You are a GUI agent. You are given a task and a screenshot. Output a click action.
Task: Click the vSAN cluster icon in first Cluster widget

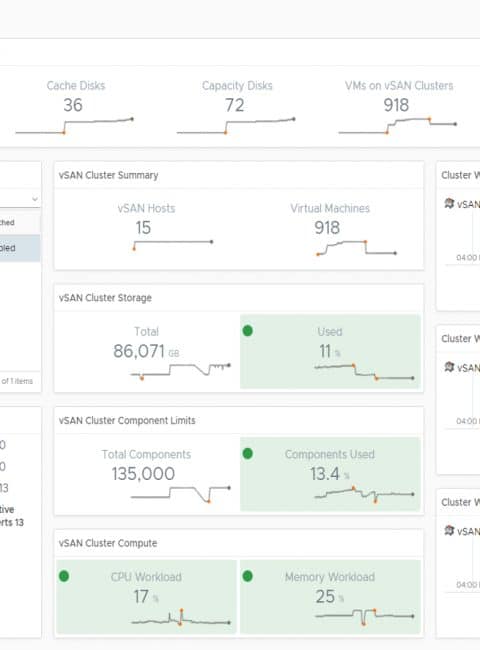[449, 203]
